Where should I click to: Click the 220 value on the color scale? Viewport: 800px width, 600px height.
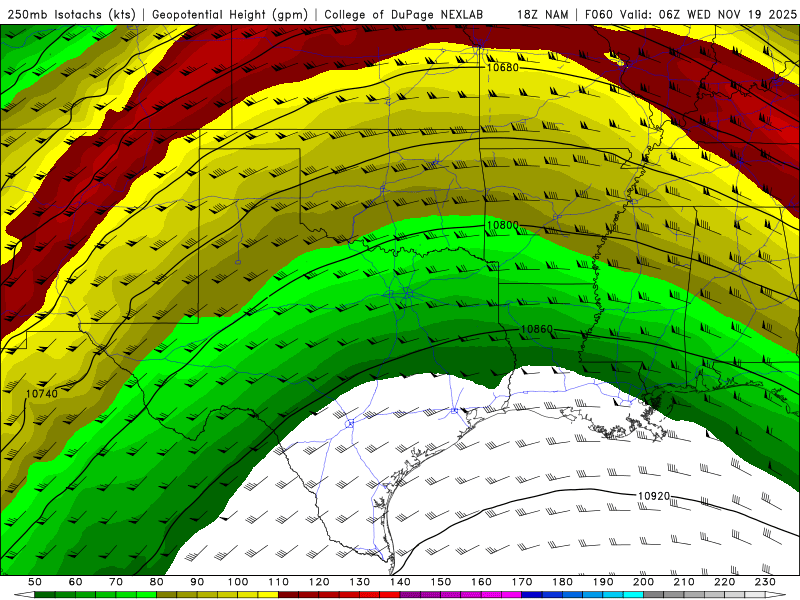tap(724, 582)
